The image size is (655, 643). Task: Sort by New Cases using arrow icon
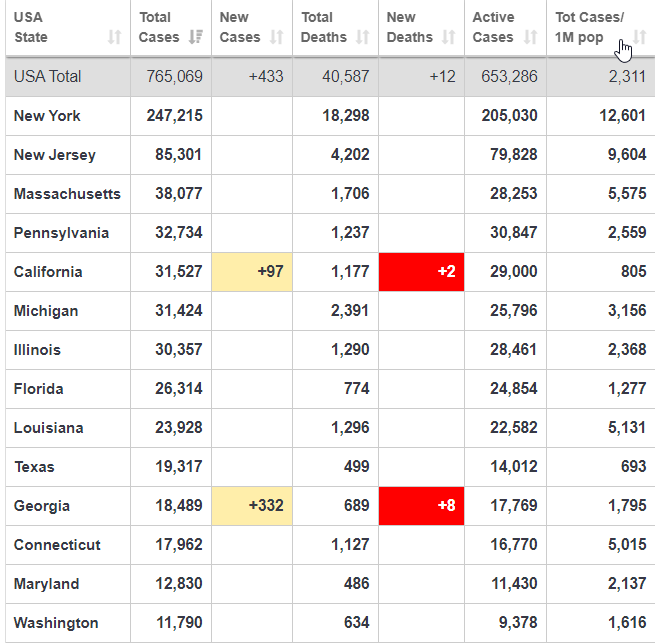click(277, 37)
